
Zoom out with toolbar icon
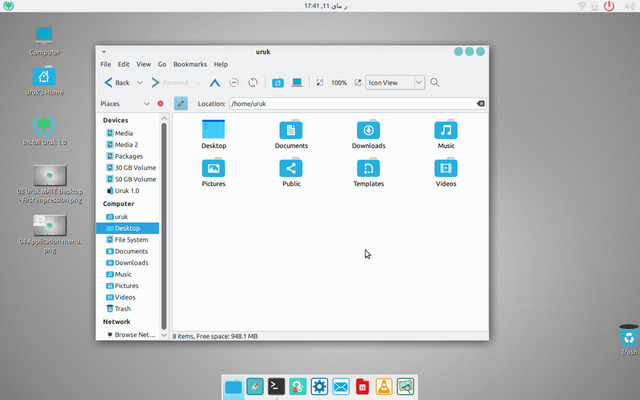pyautogui.click(x=320, y=82)
